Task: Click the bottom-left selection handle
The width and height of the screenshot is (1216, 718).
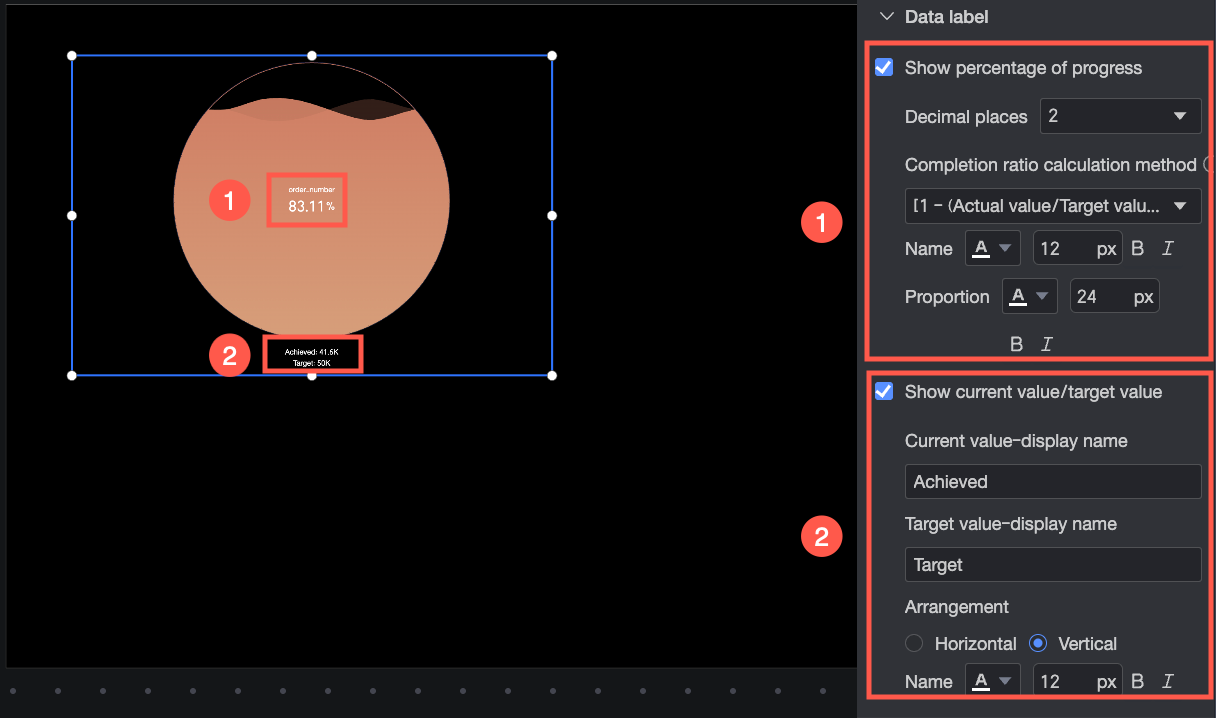Action: tap(72, 375)
